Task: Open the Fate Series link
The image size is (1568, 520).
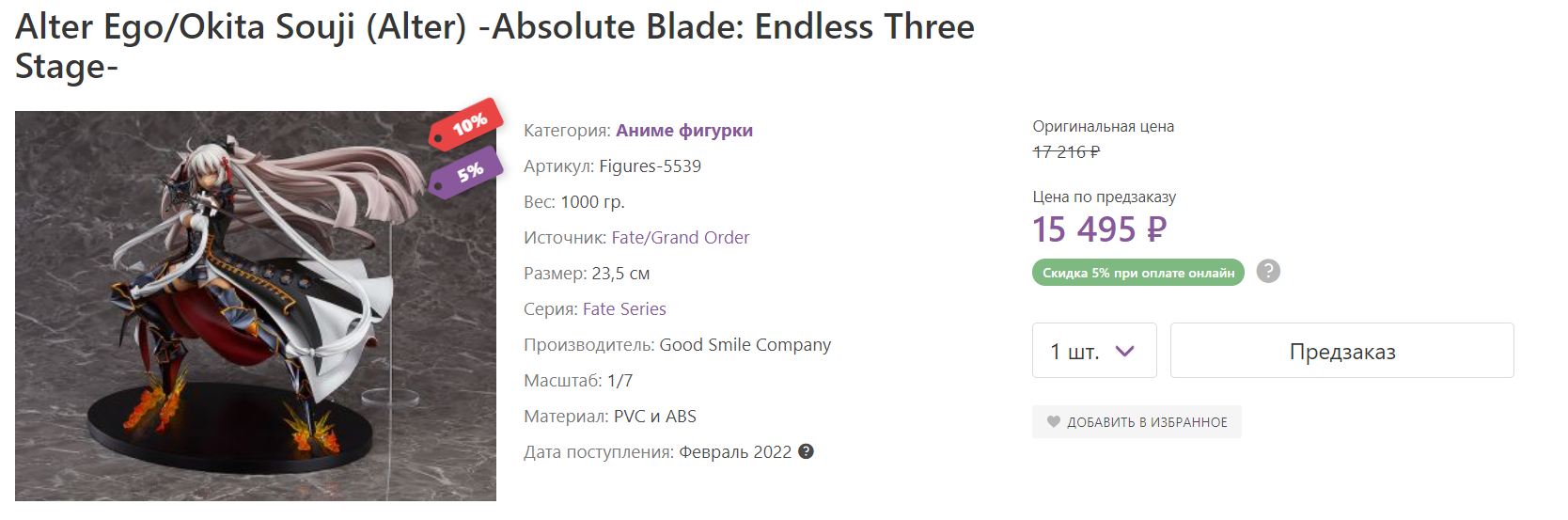Action: pos(624,309)
